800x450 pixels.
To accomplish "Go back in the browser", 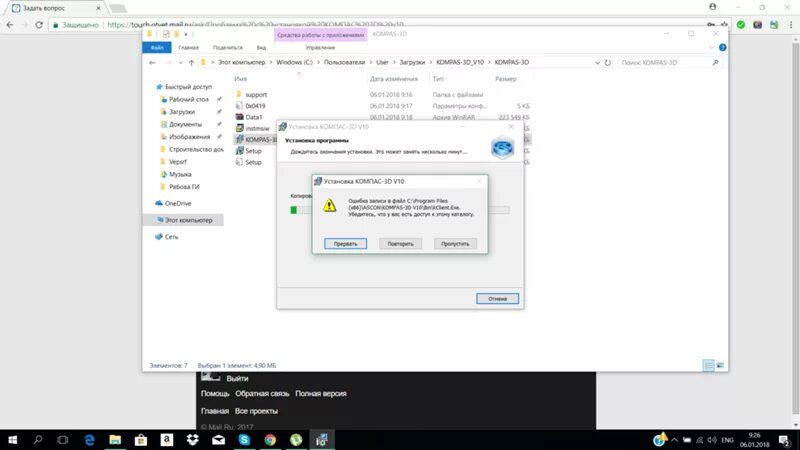I will pos(10,24).
